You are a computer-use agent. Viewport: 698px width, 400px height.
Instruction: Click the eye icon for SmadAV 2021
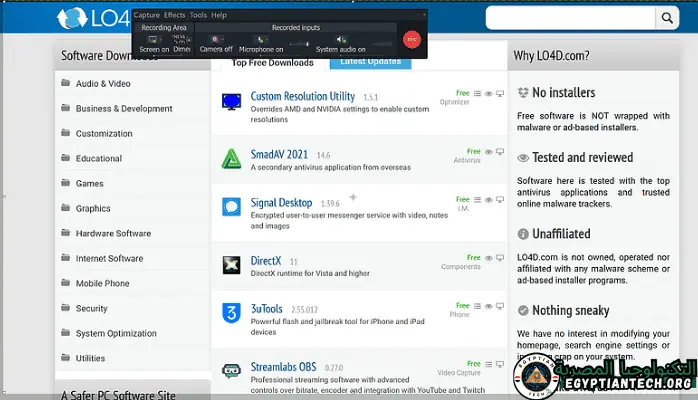489,152
